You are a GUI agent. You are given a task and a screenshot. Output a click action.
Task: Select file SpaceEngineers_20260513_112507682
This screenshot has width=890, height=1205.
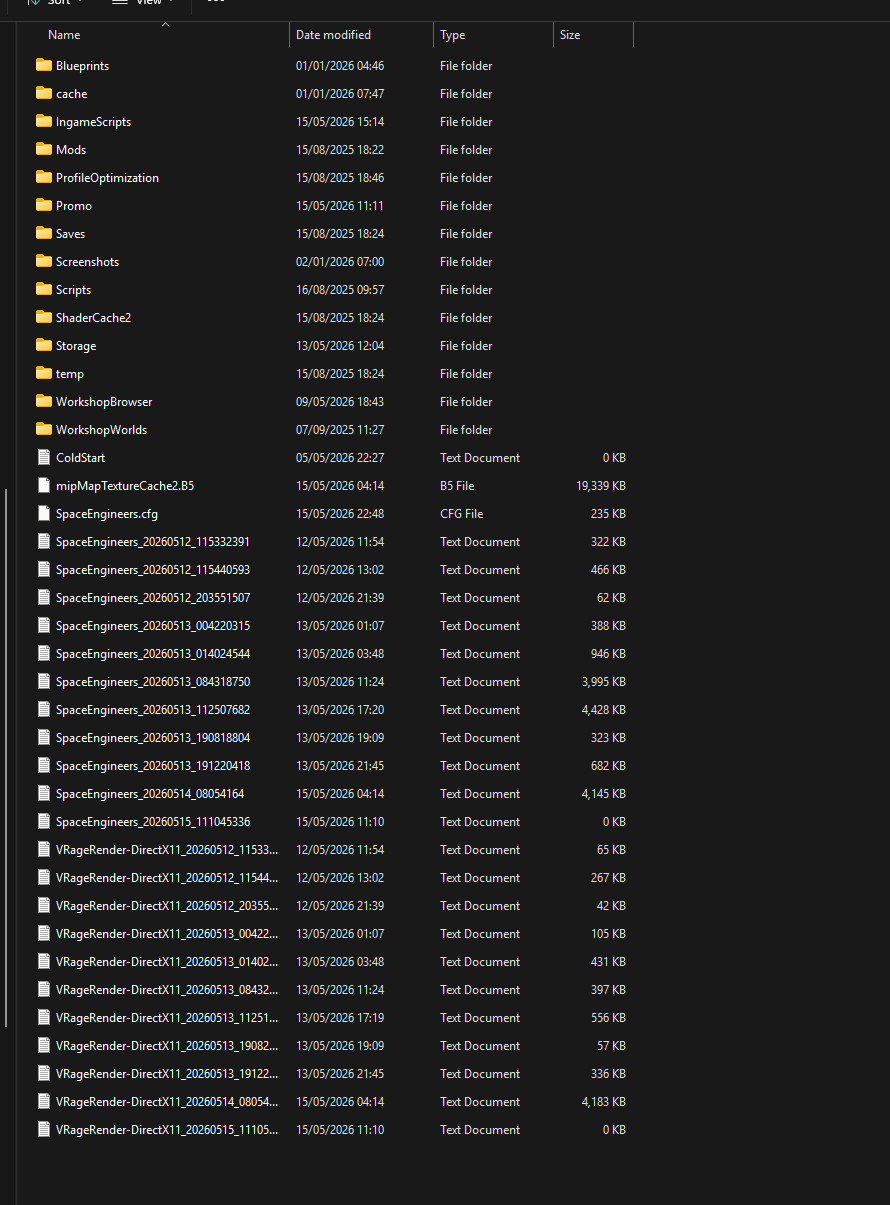[153, 709]
